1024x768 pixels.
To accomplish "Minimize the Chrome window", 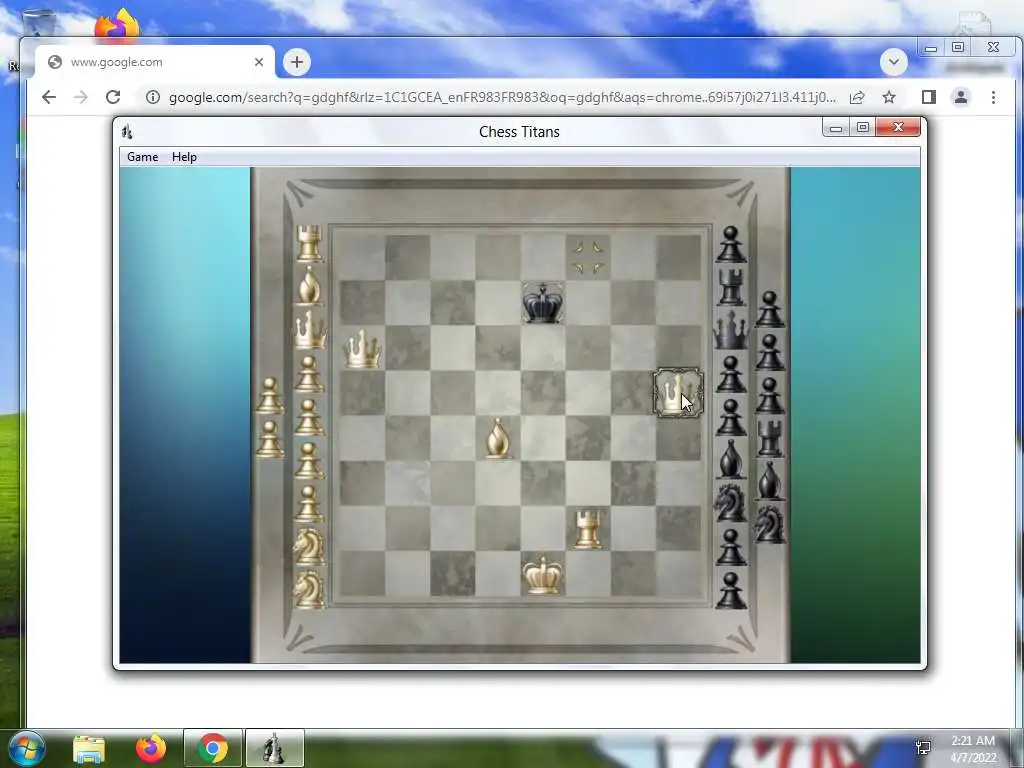I will pyautogui.click(x=931, y=48).
